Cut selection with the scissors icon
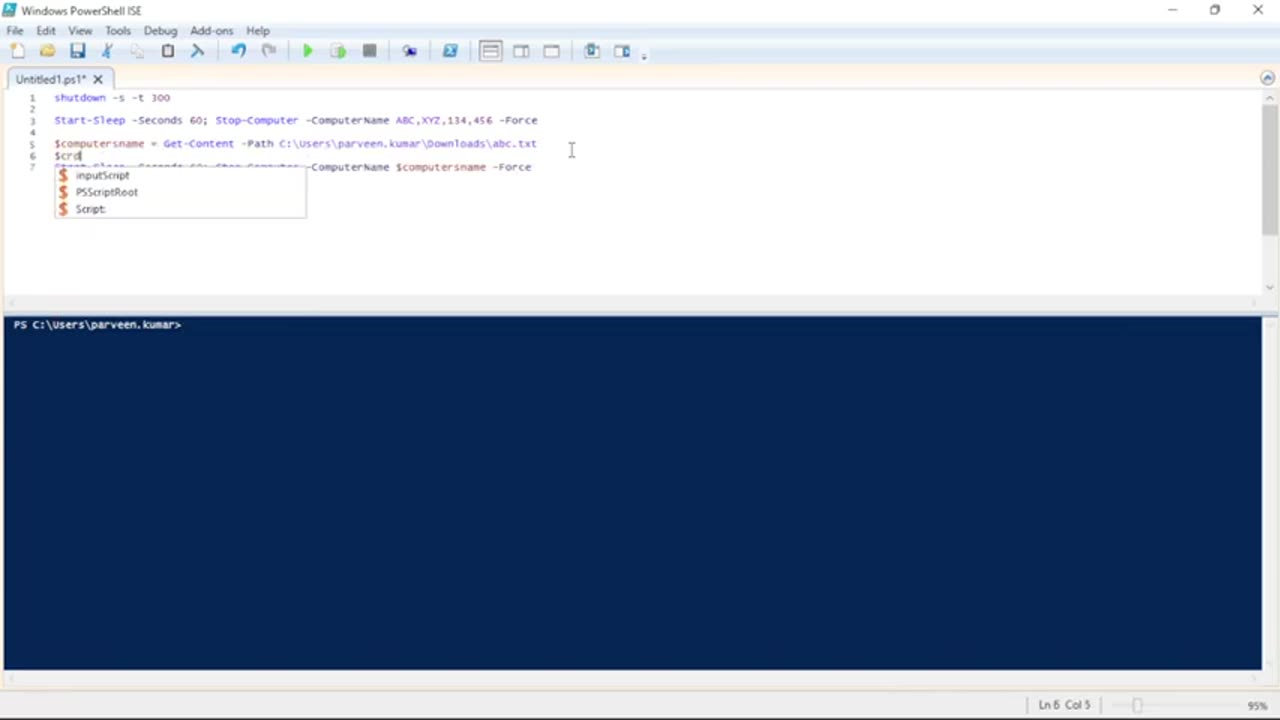The width and height of the screenshot is (1280, 720). pyautogui.click(x=107, y=51)
